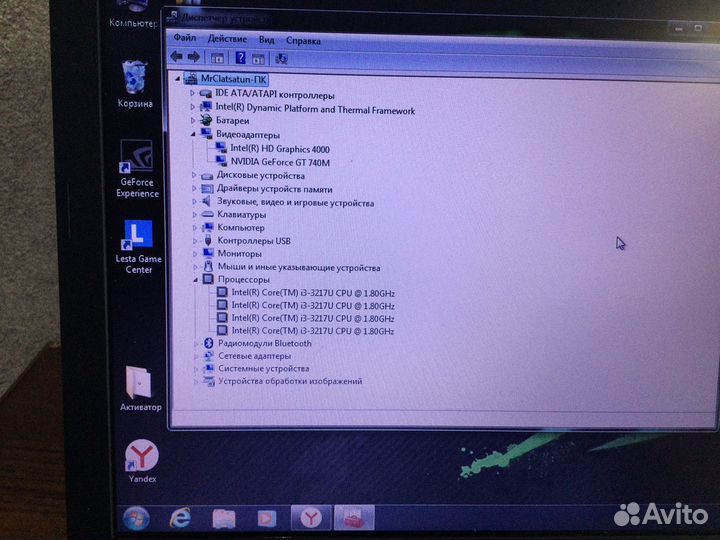
Task: Expand Системные устройства category
Action: pyautogui.click(x=196, y=368)
